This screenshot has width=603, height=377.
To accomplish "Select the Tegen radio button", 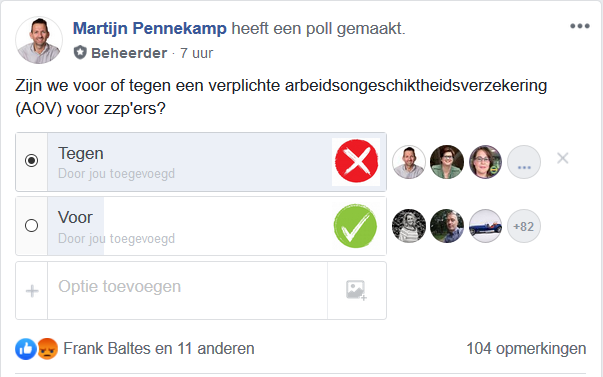I will point(31,160).
